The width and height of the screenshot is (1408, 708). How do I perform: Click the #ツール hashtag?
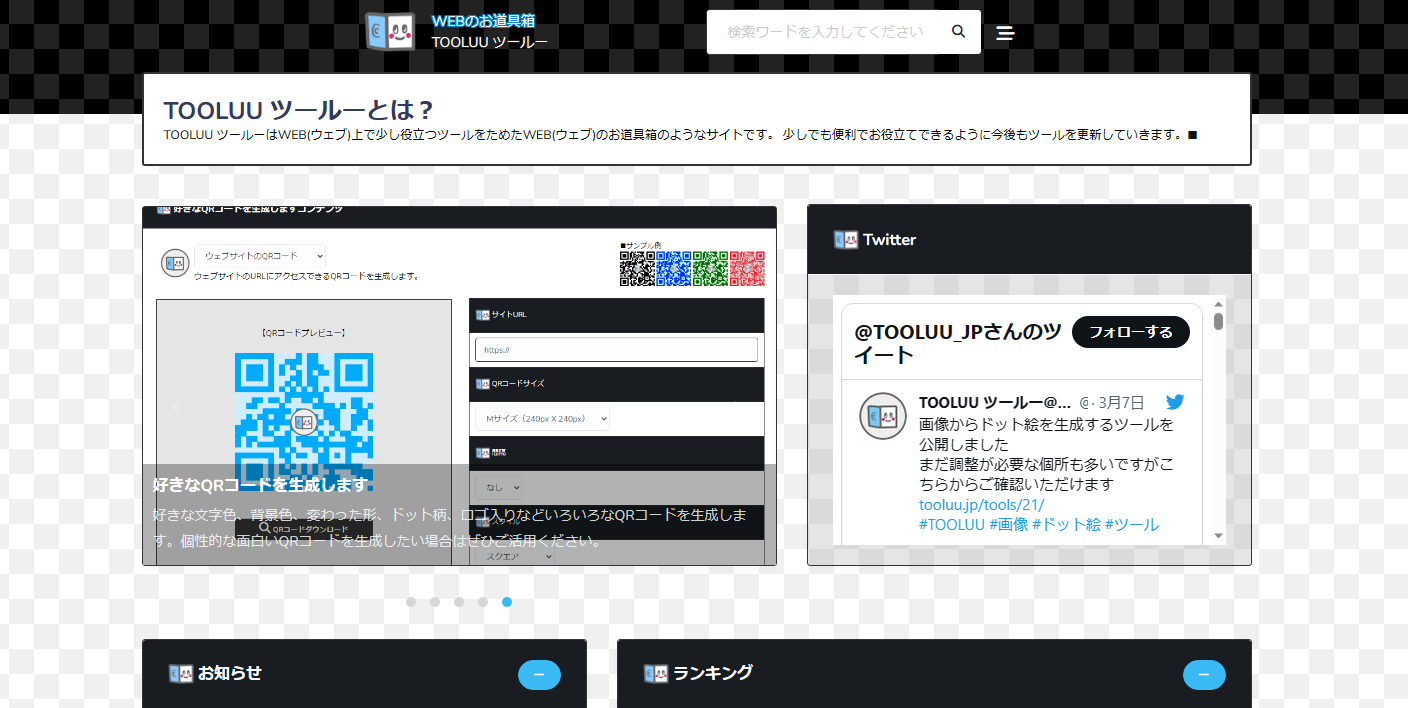pos(1132,525)
